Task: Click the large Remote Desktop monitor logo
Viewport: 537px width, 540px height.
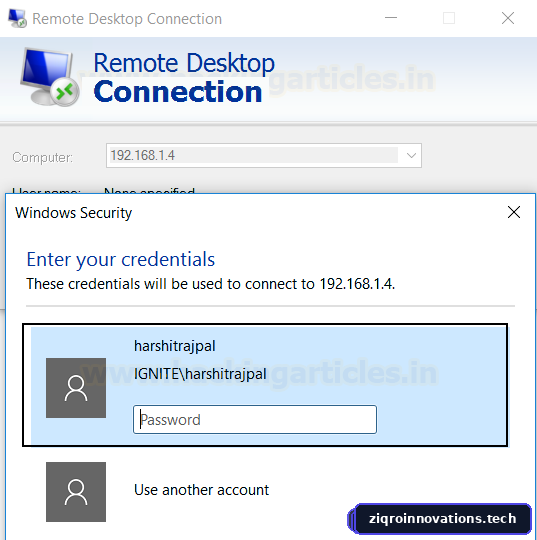Action: [50, 77]
